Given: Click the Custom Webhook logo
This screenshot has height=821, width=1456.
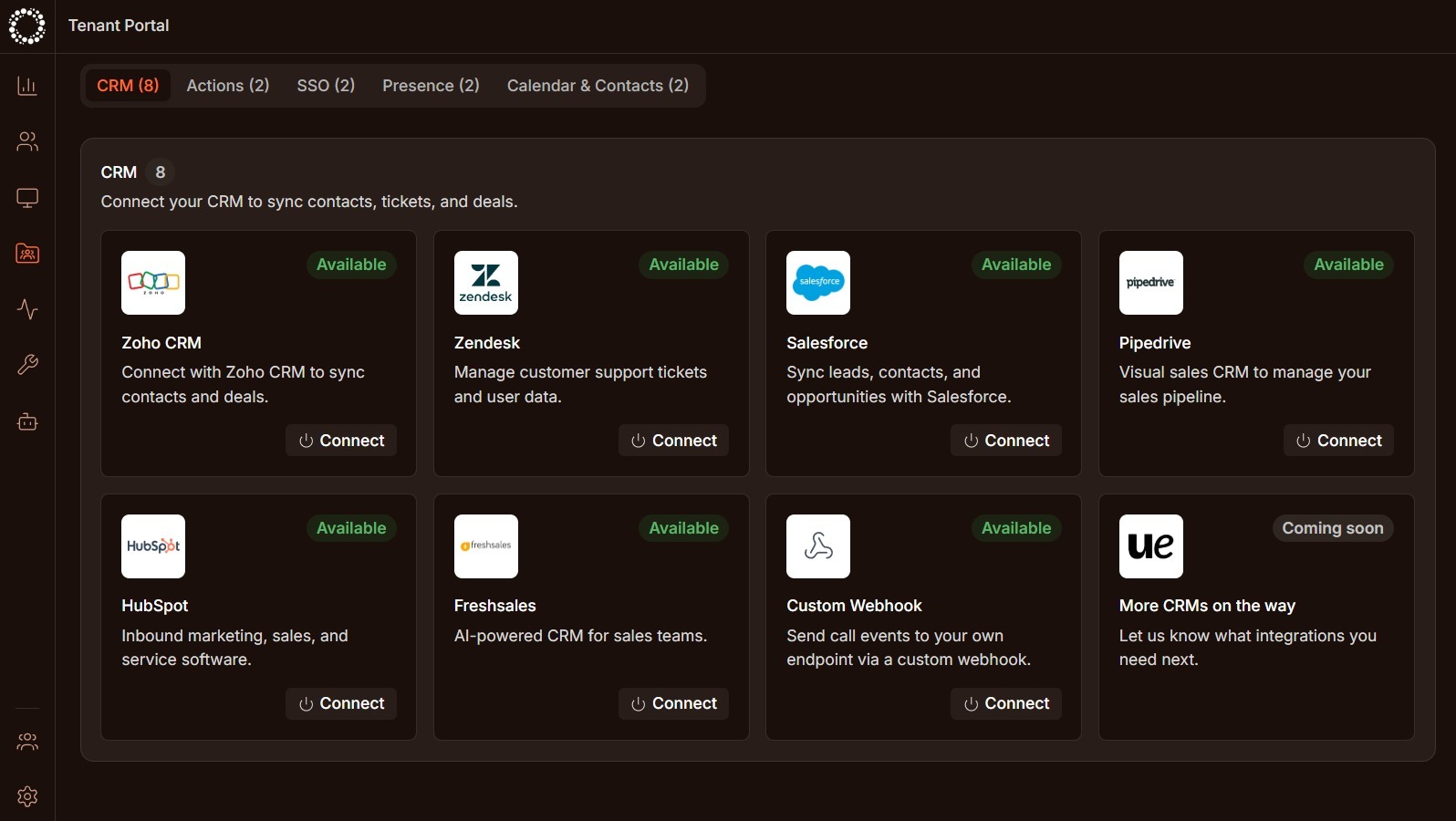Looking at the screenshot, I should click(x=818, y=546).
